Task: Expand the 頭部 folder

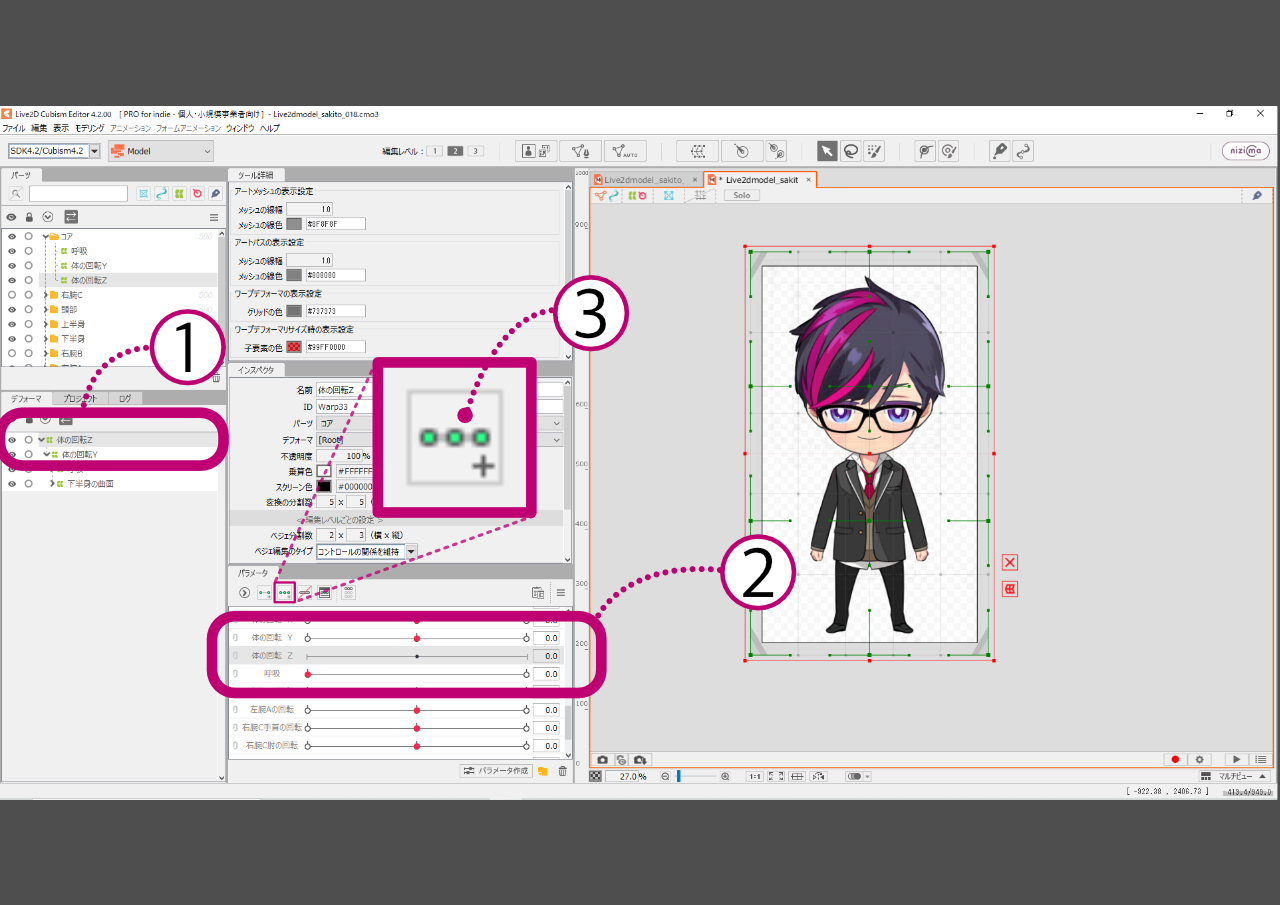Action: click(x=46, y=310)
